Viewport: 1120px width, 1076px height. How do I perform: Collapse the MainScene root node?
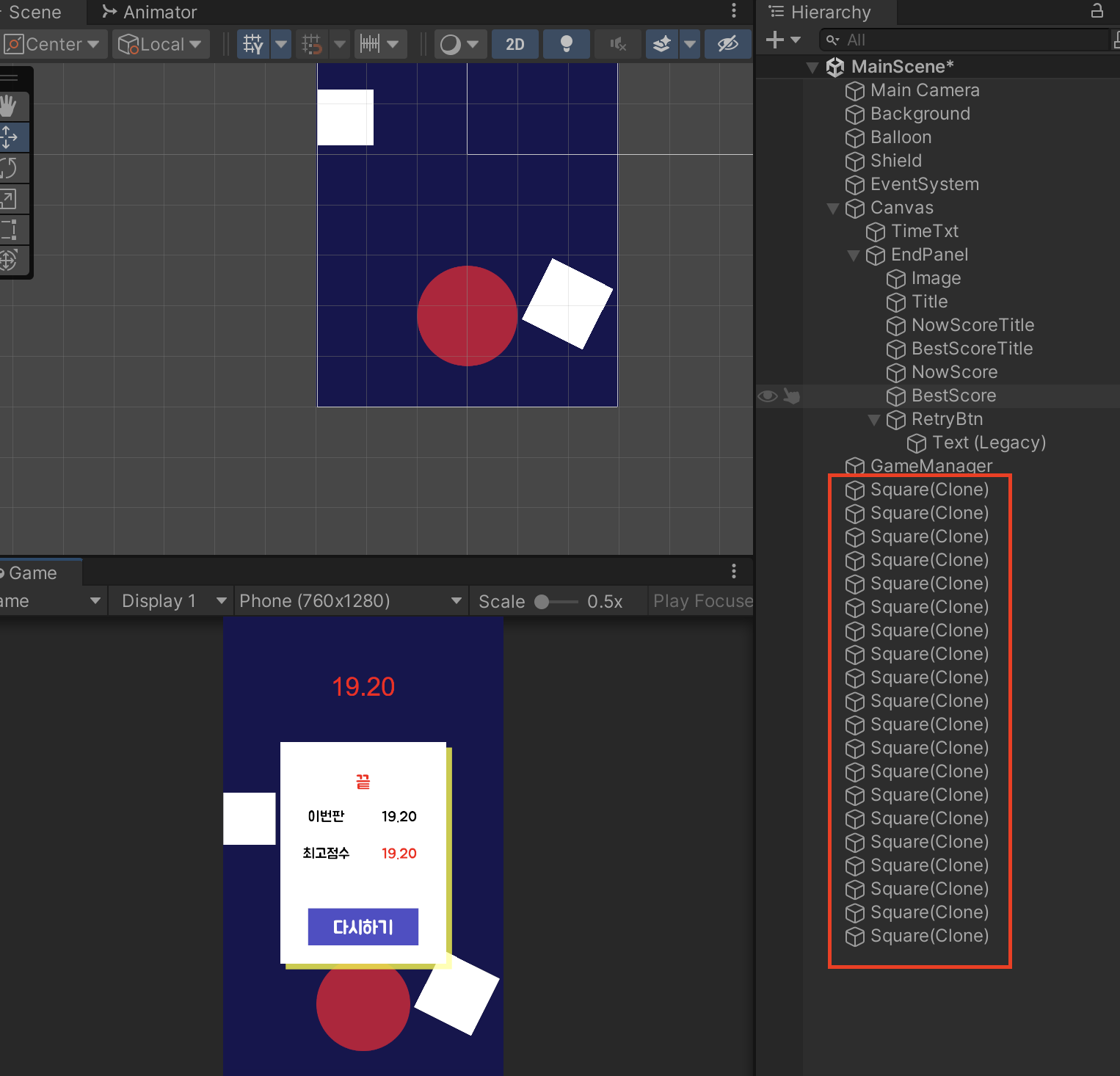coord(812,68)
